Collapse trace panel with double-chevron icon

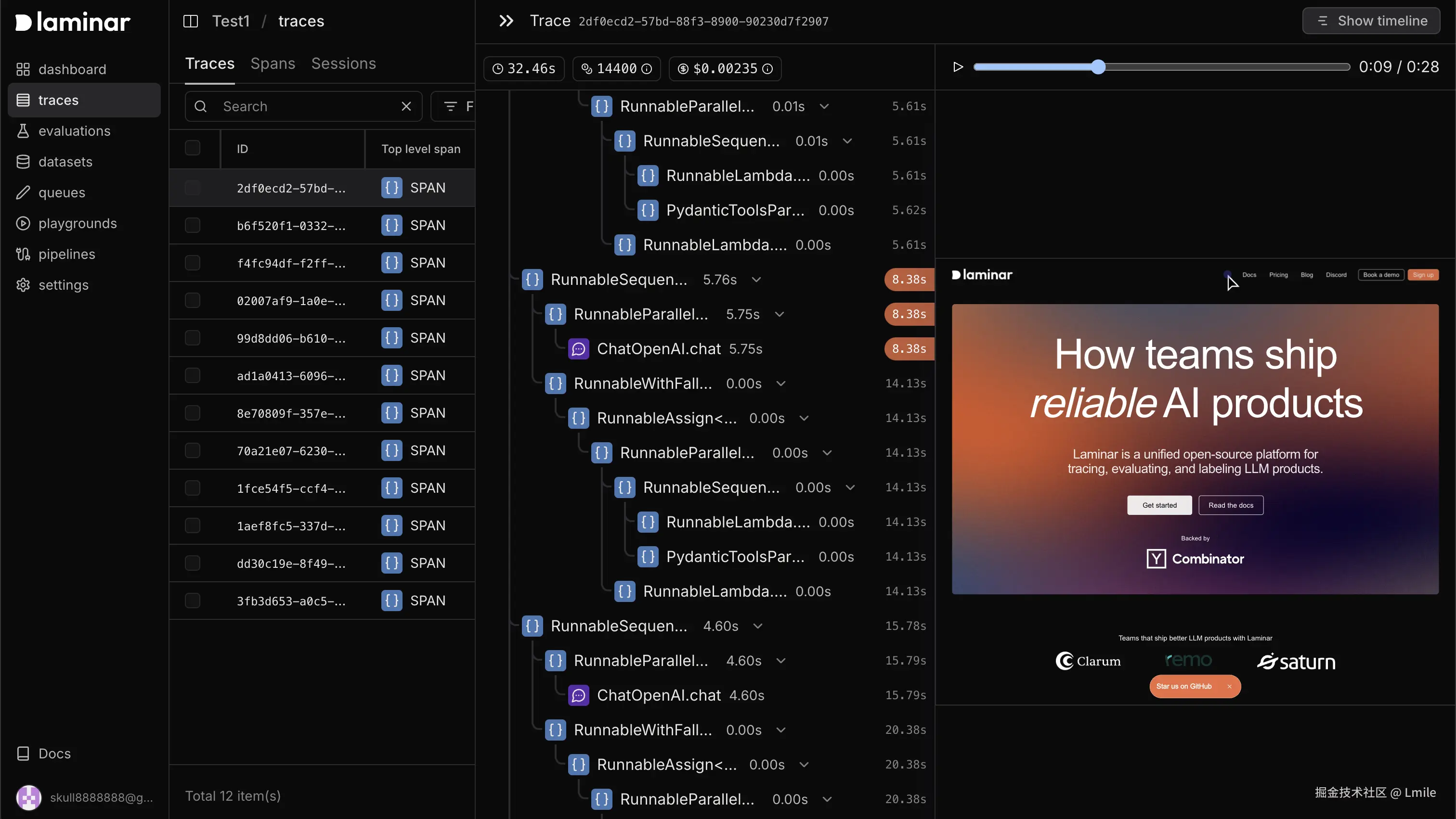pyautogui.click(x=506, y=22)
